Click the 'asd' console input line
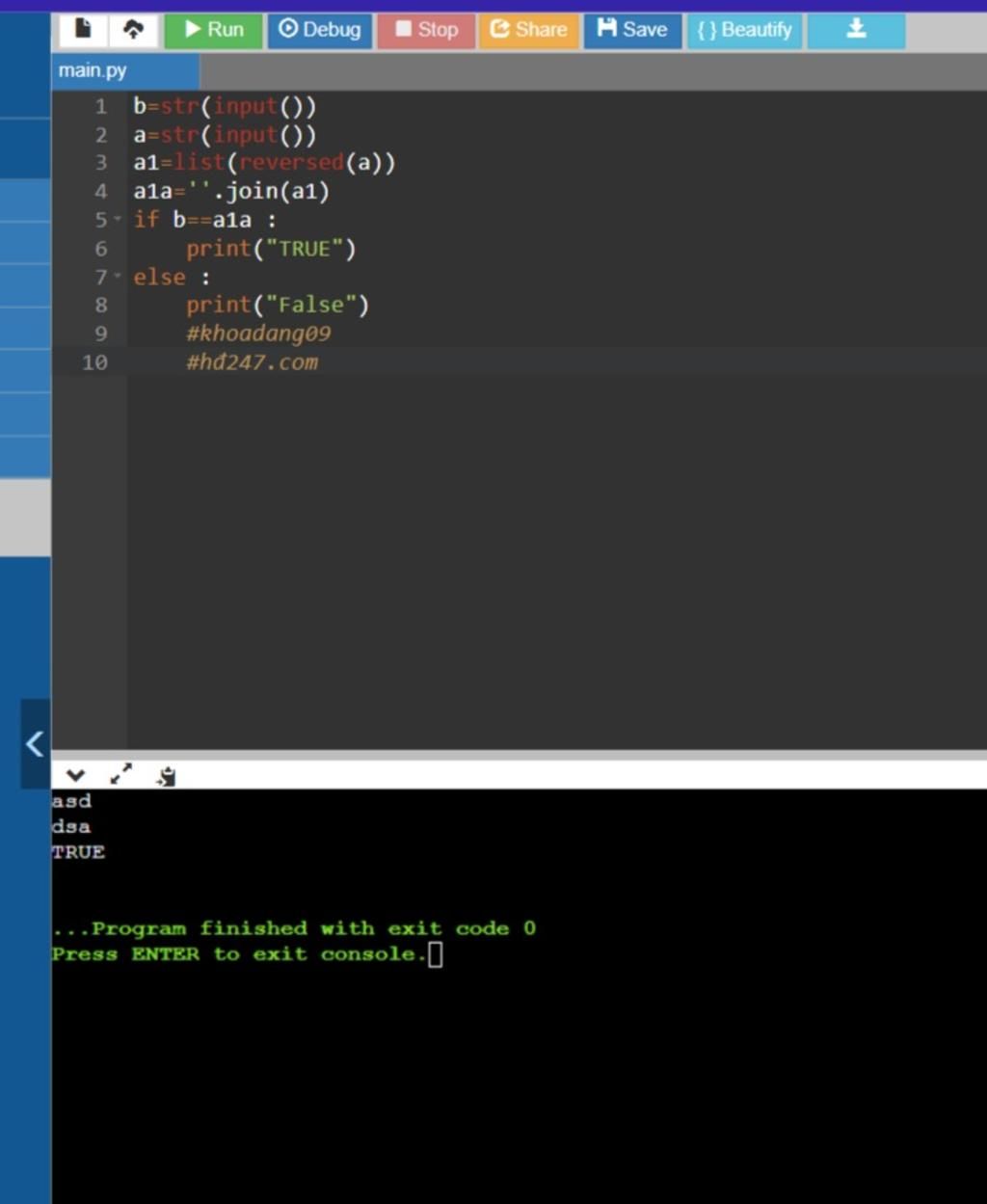Image resolution: width=987 pixels, height=1204 pixels. click(71, 801)
